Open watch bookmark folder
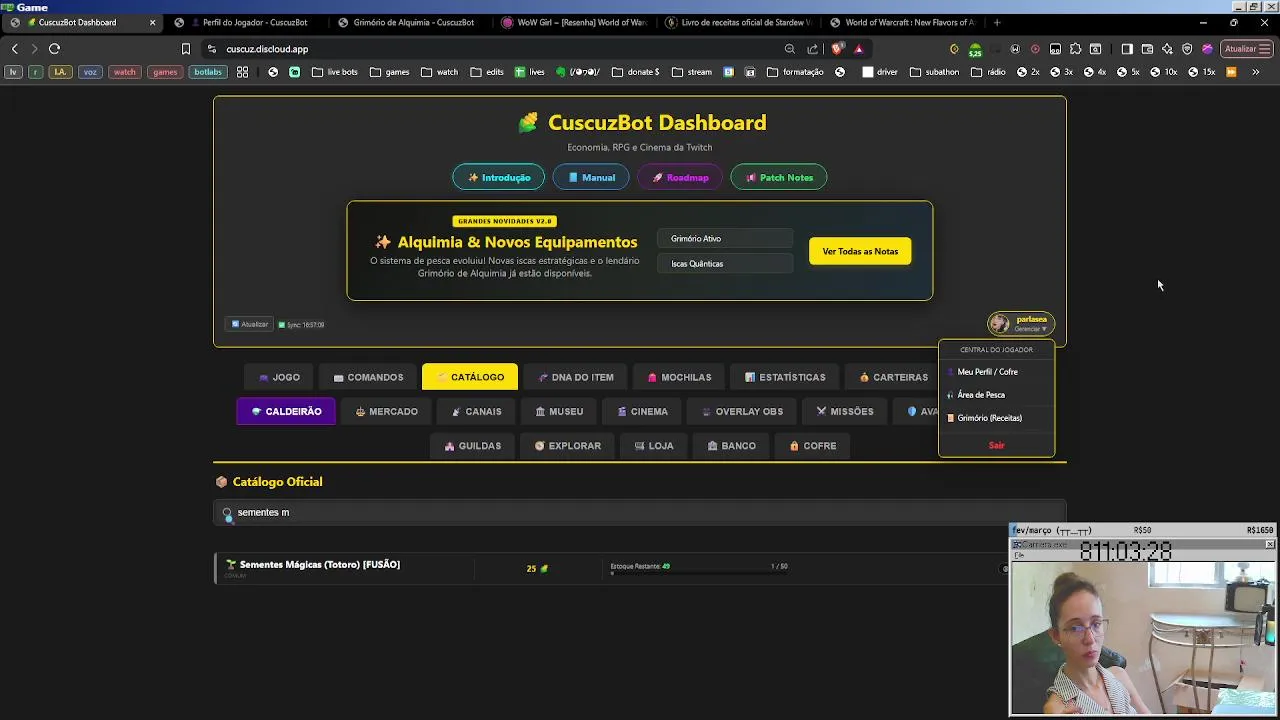The image size is (1280, 720). tap(439, 72)
